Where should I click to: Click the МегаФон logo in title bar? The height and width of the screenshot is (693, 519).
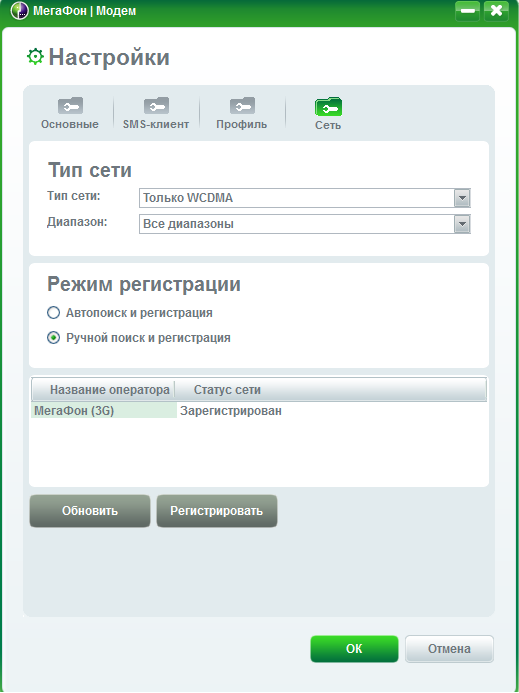19,11
